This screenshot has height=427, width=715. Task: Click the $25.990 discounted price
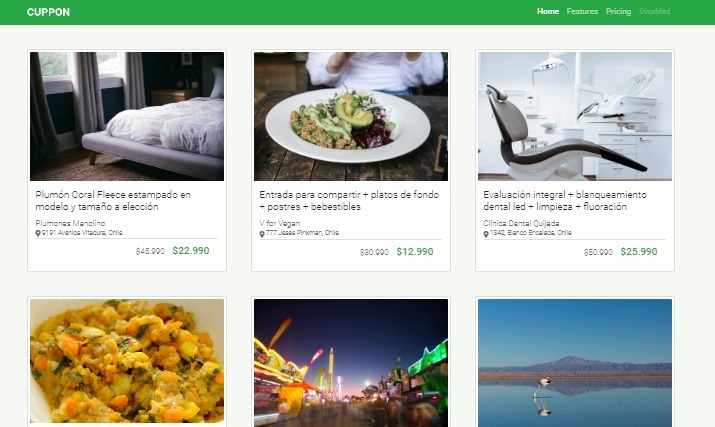pos(638,252)
